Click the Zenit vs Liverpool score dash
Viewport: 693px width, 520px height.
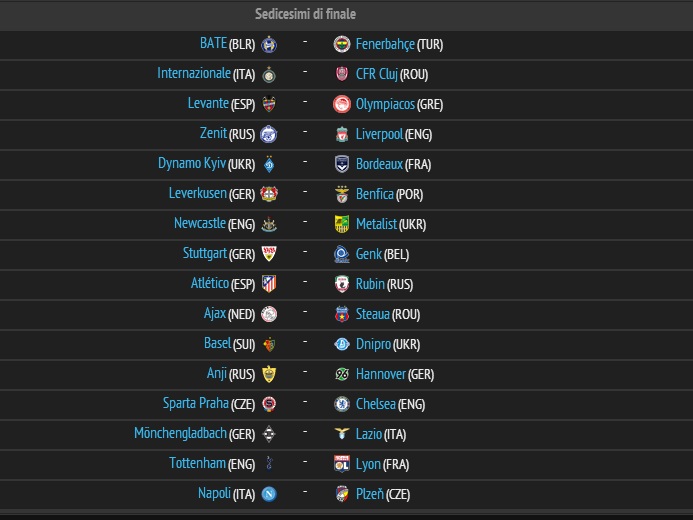[304, 133]
